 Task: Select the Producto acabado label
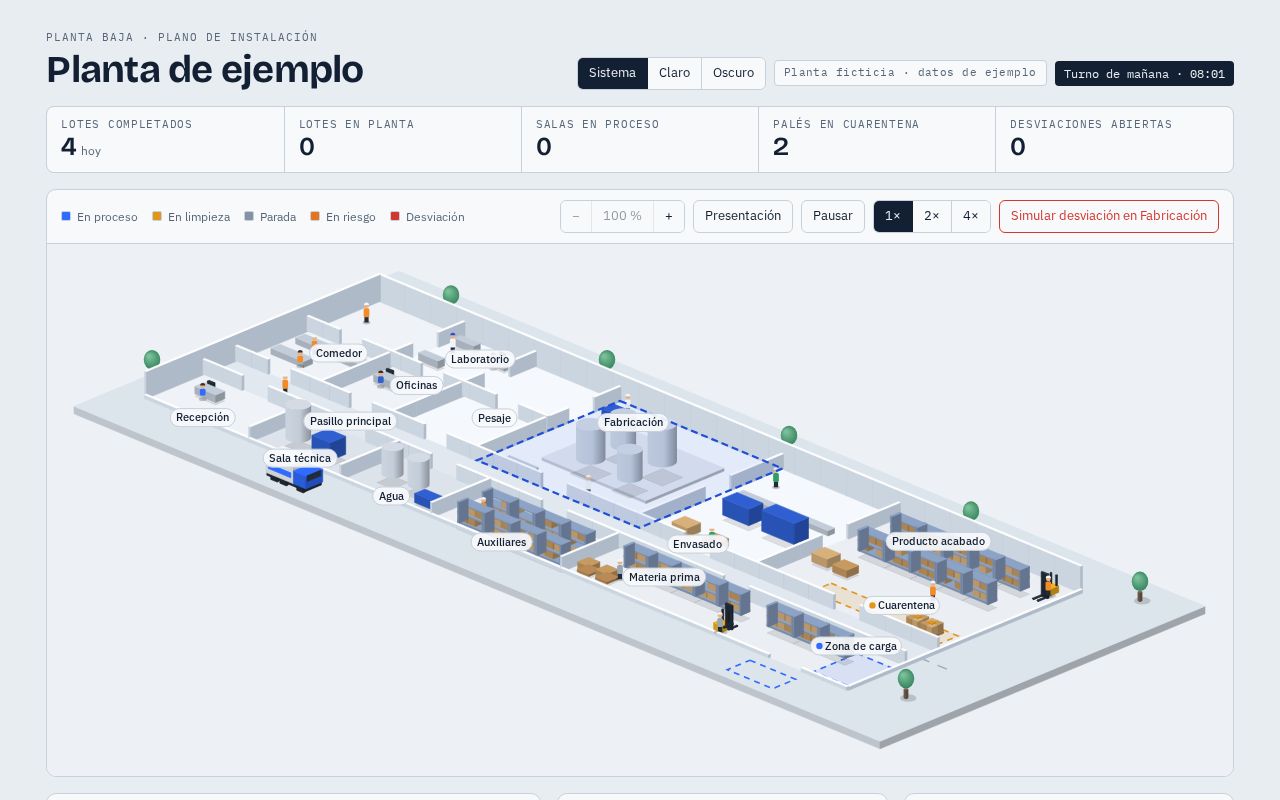(x=939, y=541)
